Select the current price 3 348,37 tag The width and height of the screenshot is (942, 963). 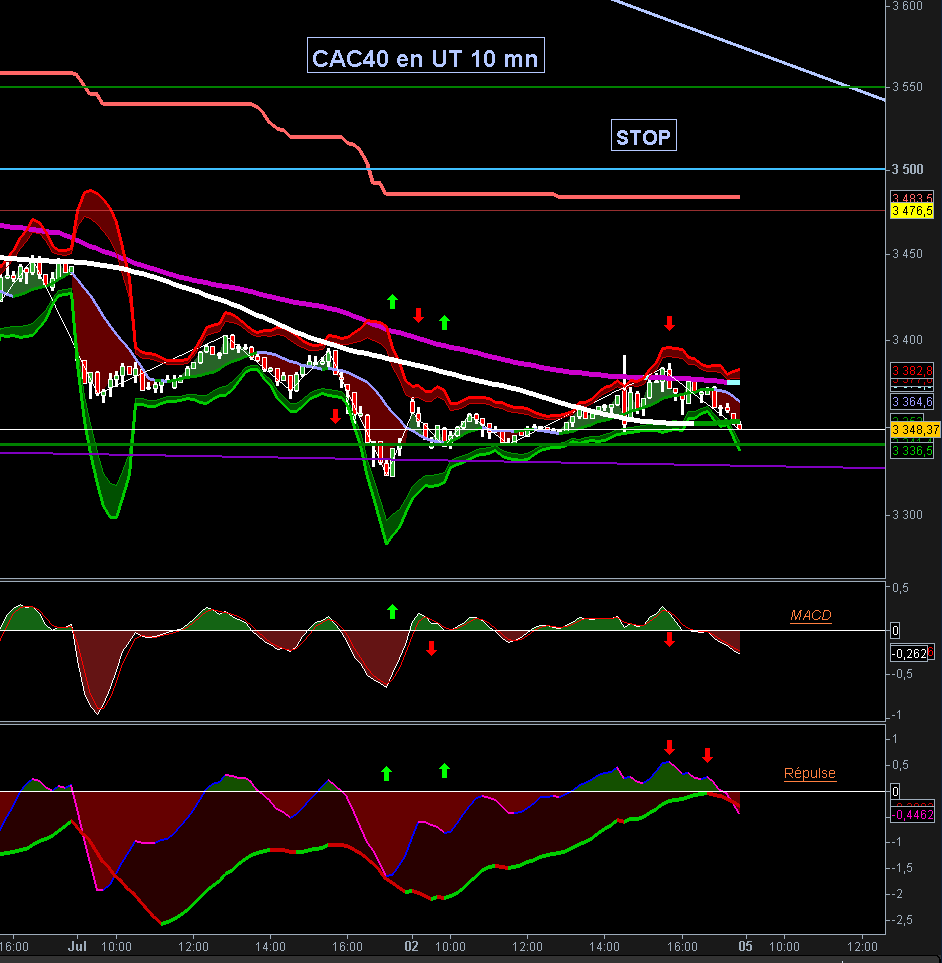(915, 429)
